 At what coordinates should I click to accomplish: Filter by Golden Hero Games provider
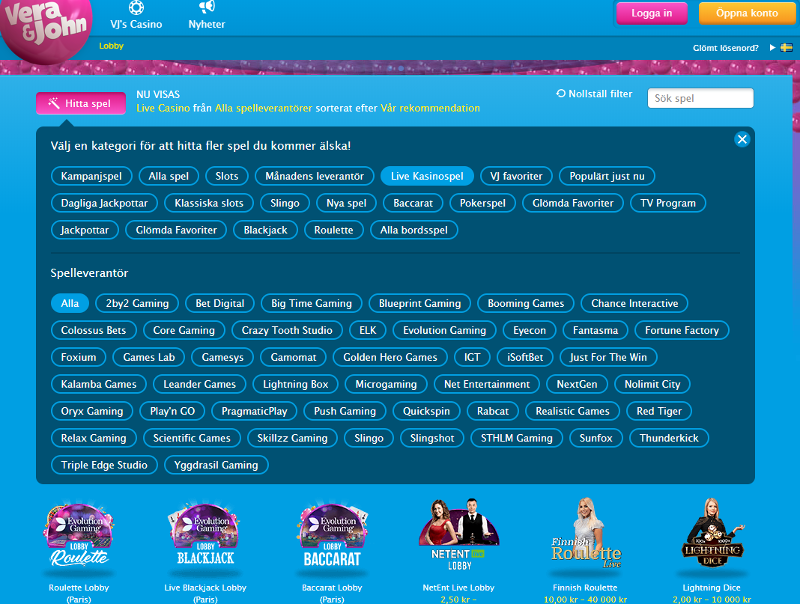click(390, 357)
